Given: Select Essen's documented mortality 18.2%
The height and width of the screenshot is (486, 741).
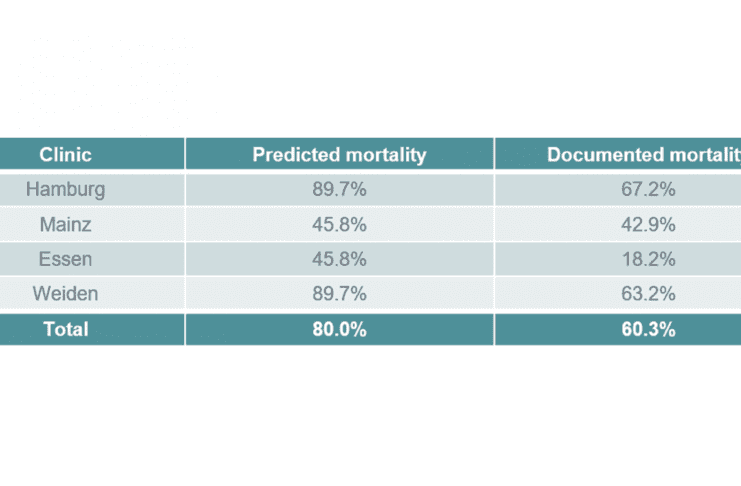Looking at the screenshot, I should click(x=647, y=259).
